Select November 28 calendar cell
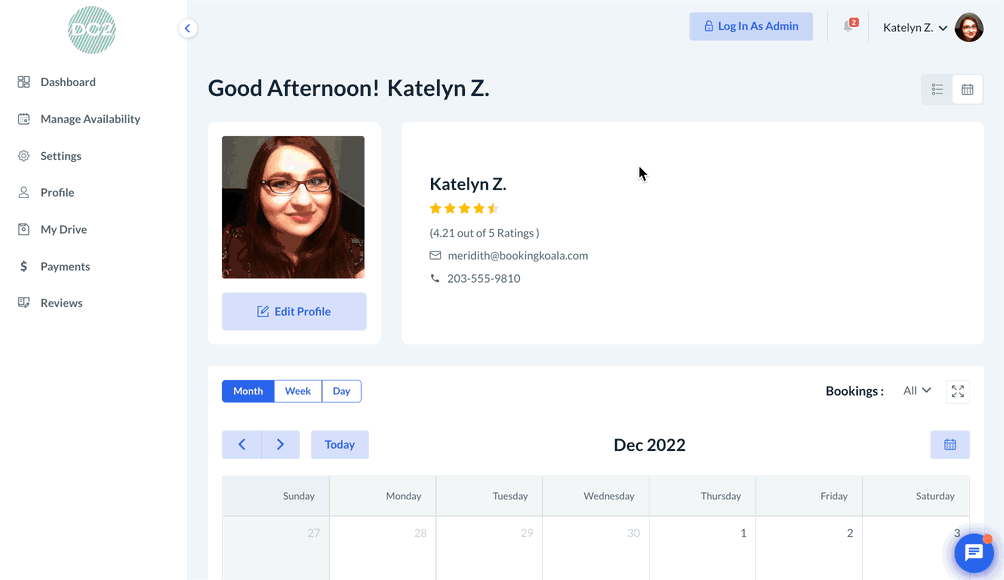The height and width of the screenshot is (580, 1004). [383, 549]
